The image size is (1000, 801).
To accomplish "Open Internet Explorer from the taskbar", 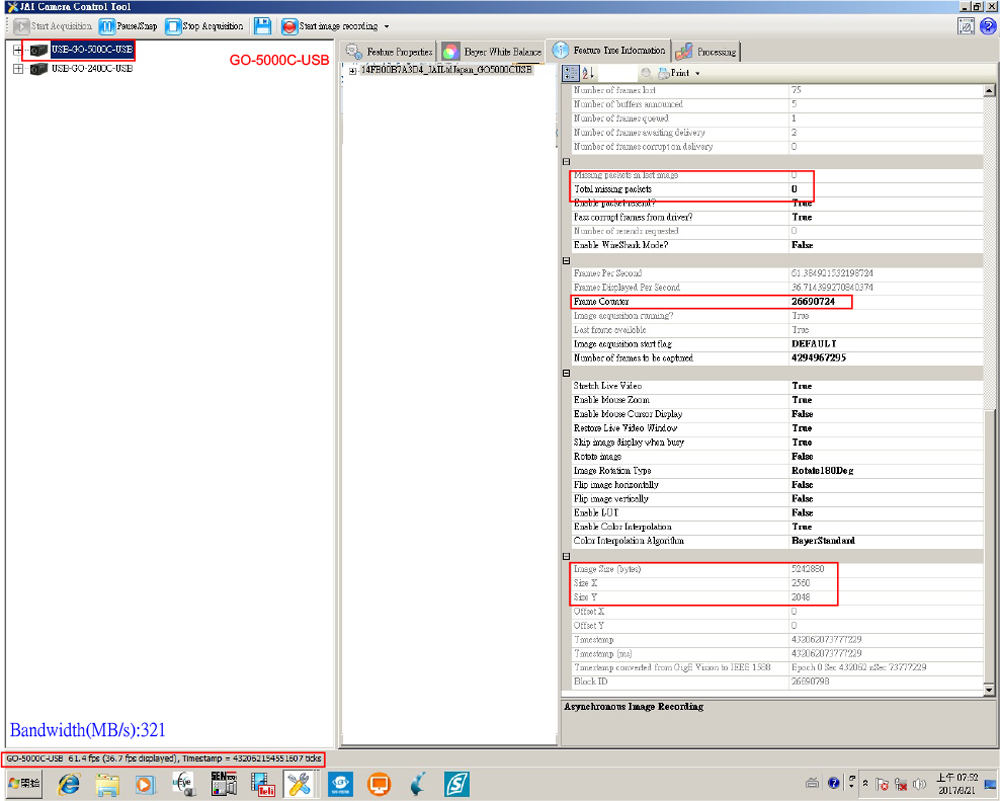I will click(x=69, y=784).
